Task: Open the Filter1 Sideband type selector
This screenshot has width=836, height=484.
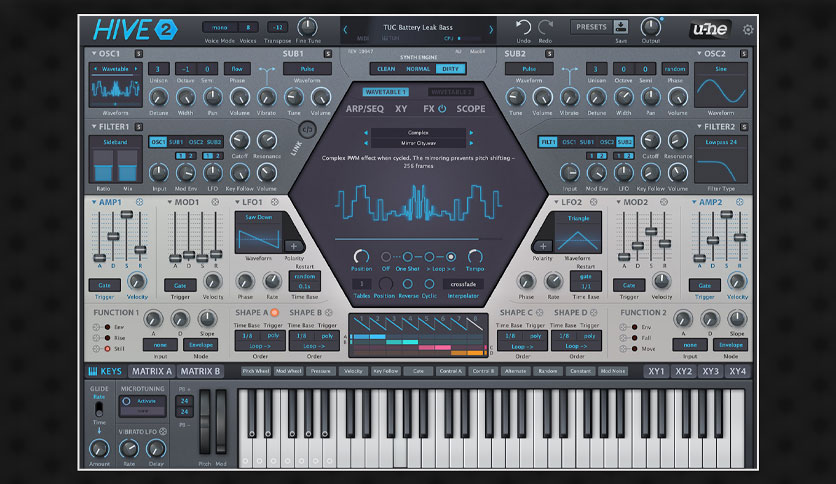Action: [x=115, y=142]
